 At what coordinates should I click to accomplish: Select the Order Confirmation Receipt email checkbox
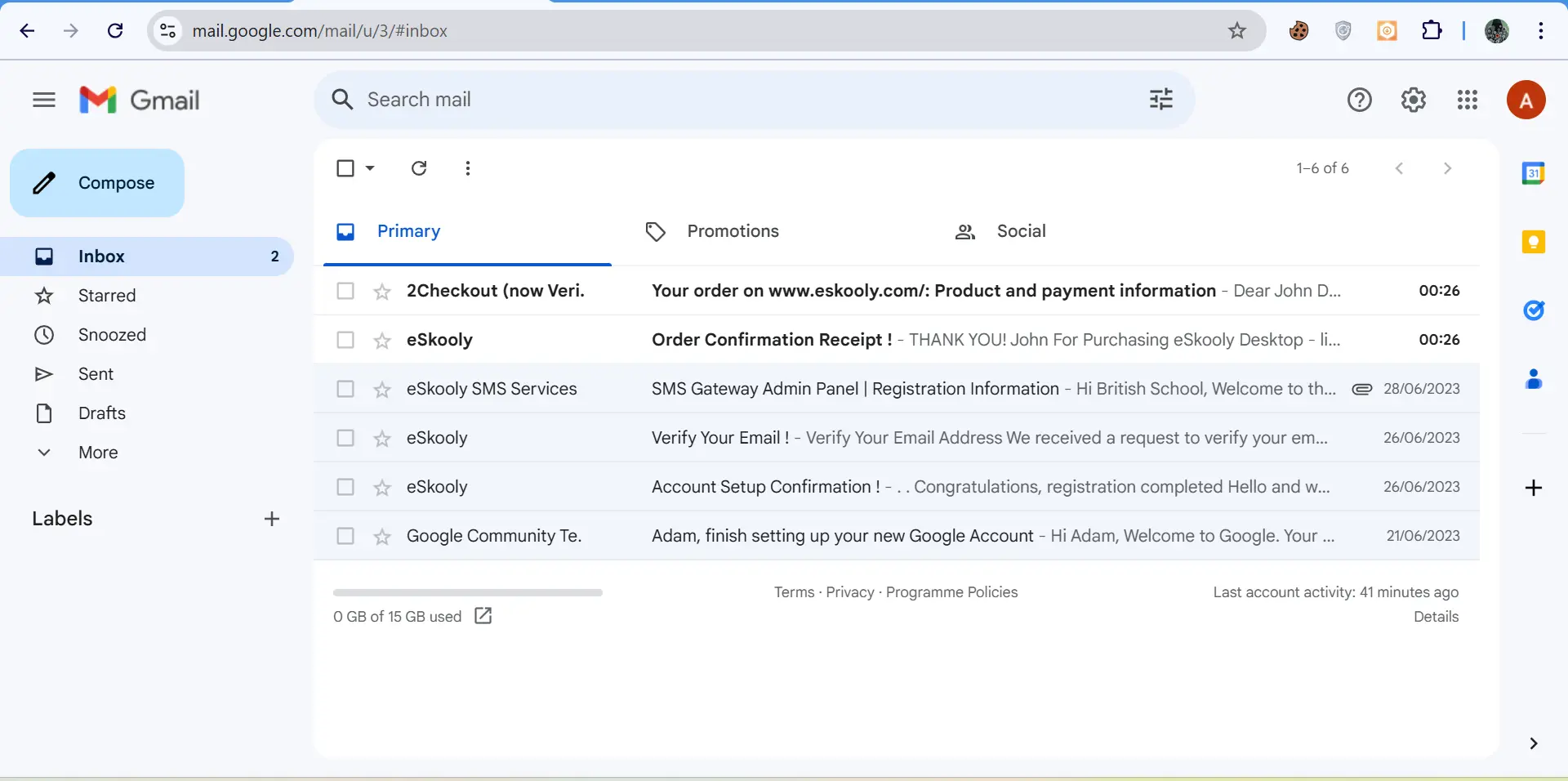click(345, 340)
